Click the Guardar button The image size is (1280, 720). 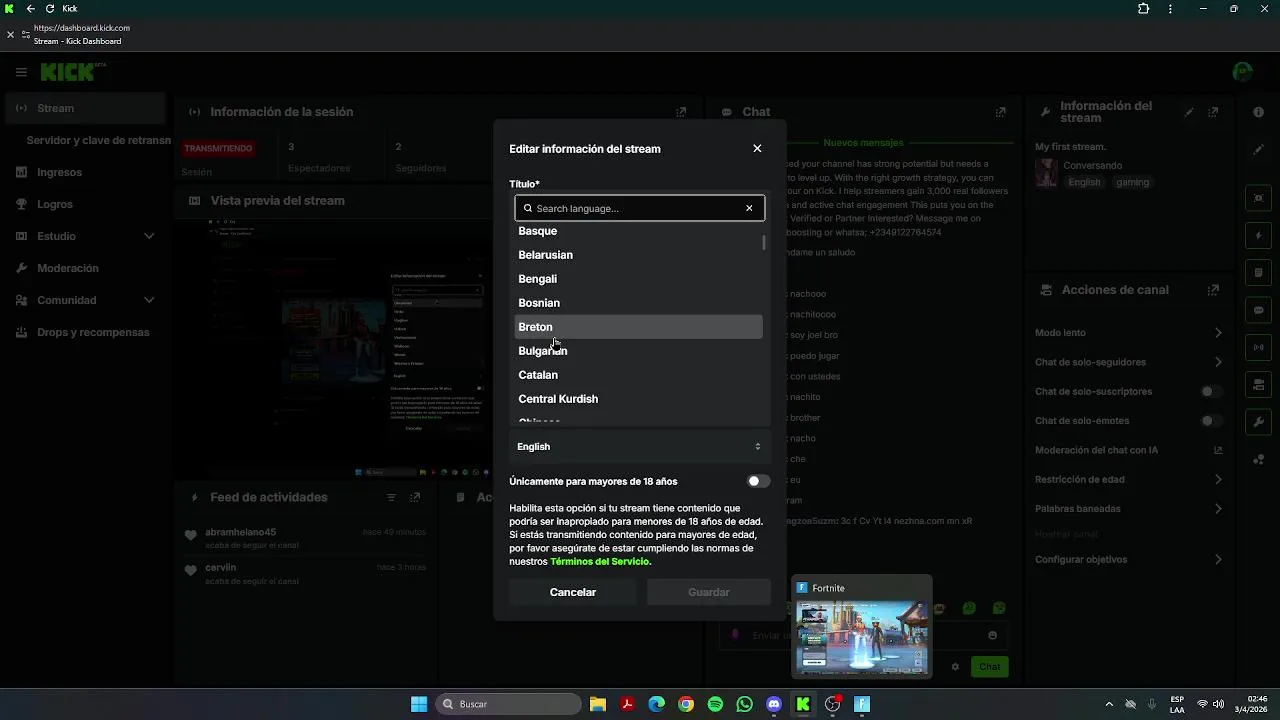click(x=708, y=592)
